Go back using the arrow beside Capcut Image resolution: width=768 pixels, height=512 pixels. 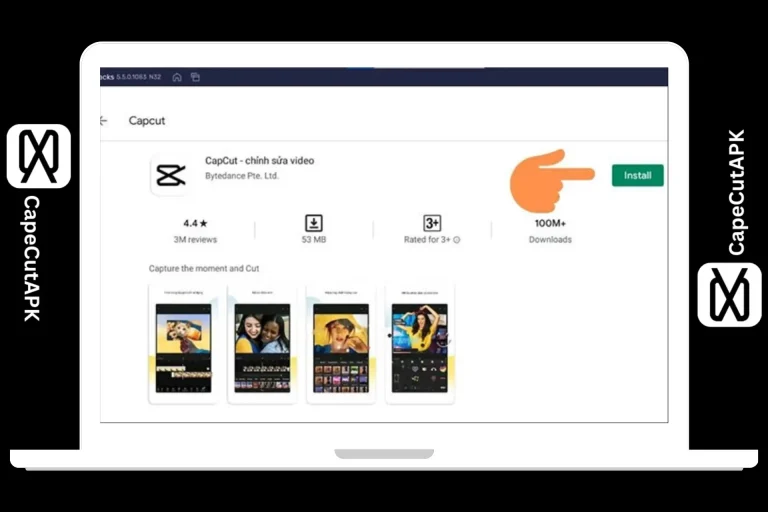point(103,121)
